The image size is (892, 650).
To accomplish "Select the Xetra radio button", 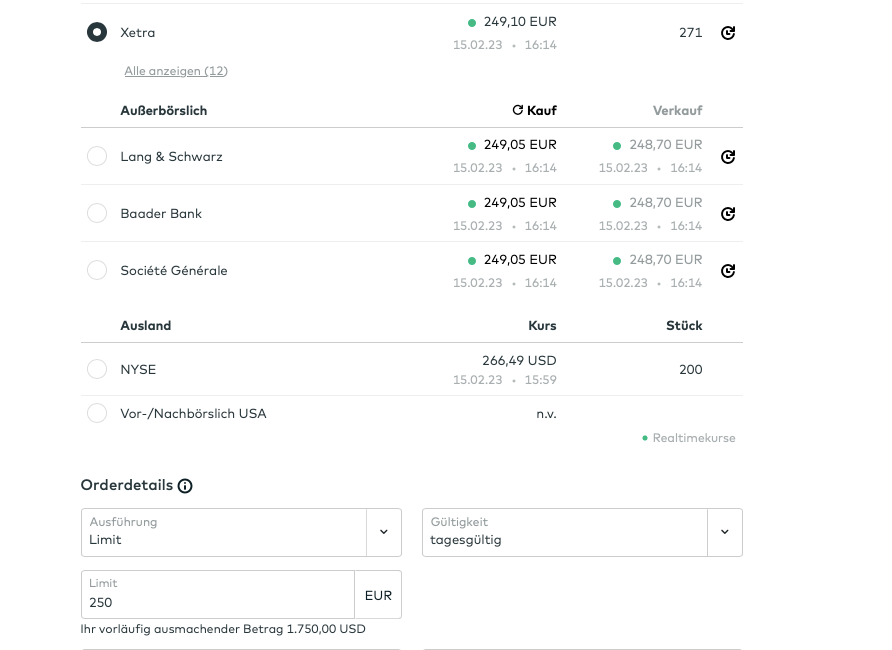I will tap(97, 33).
